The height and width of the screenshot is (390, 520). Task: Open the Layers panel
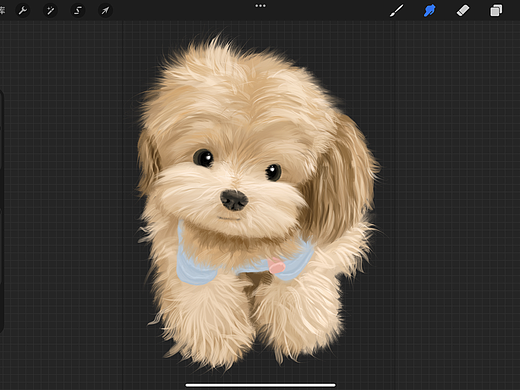click(x=496, y=11)
